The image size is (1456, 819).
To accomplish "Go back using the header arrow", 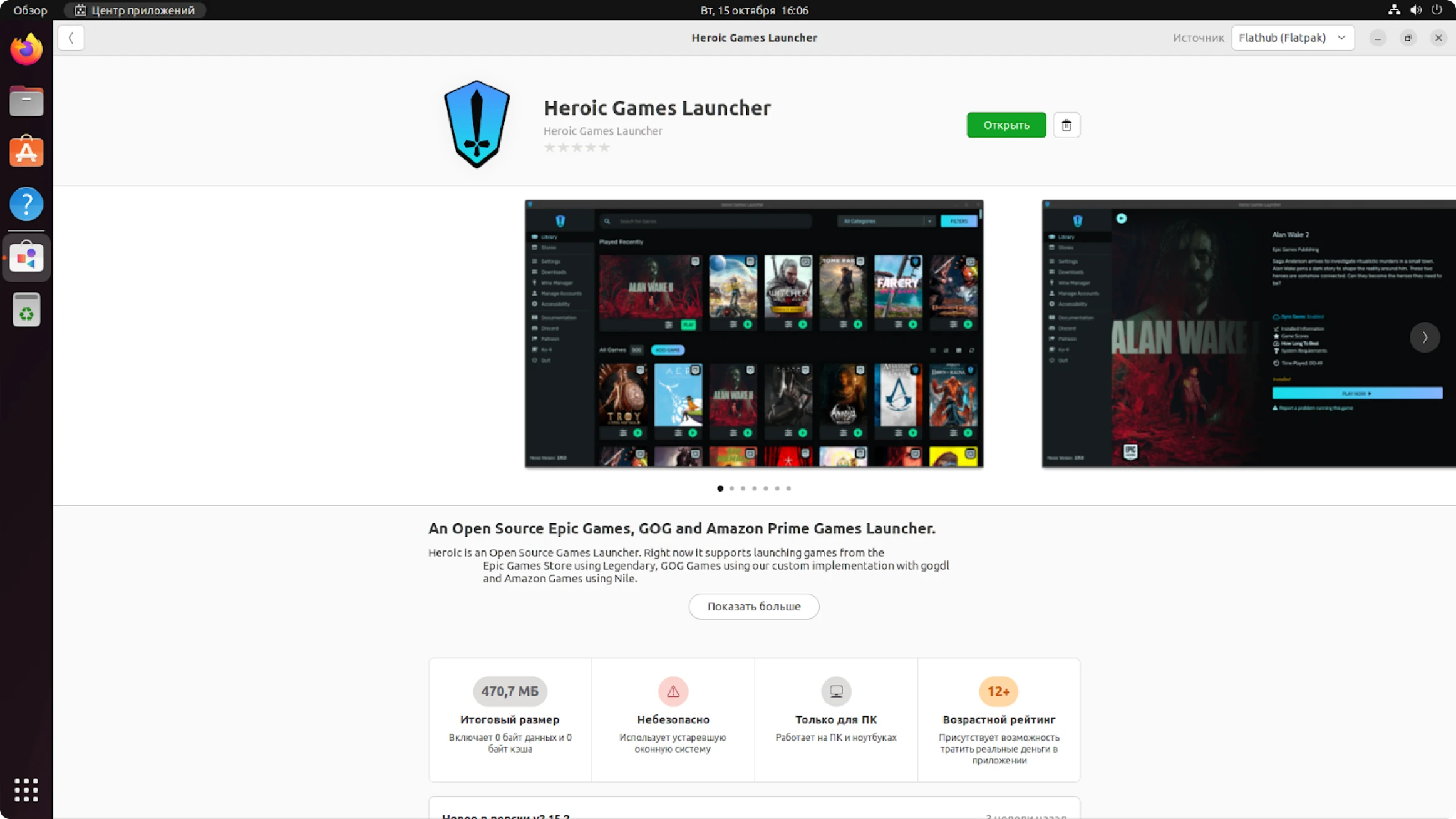I will click(71, 38).
